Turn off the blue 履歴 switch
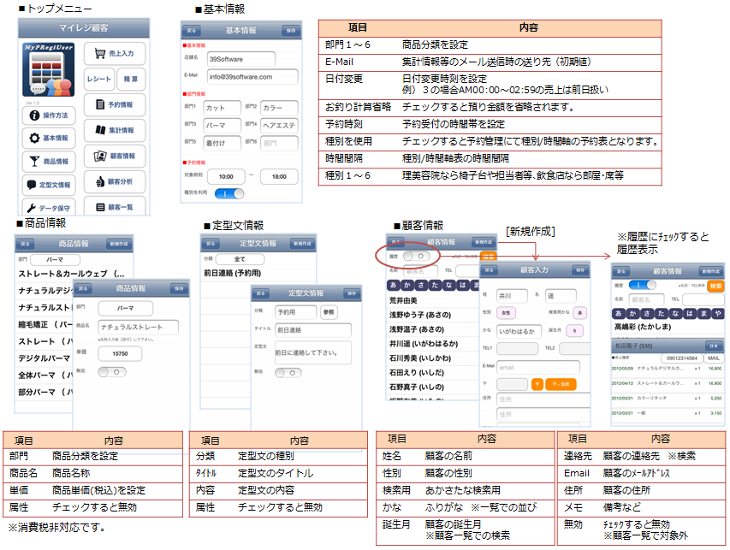The width and height of the screenshot is (730, 550). coord(642,285)
